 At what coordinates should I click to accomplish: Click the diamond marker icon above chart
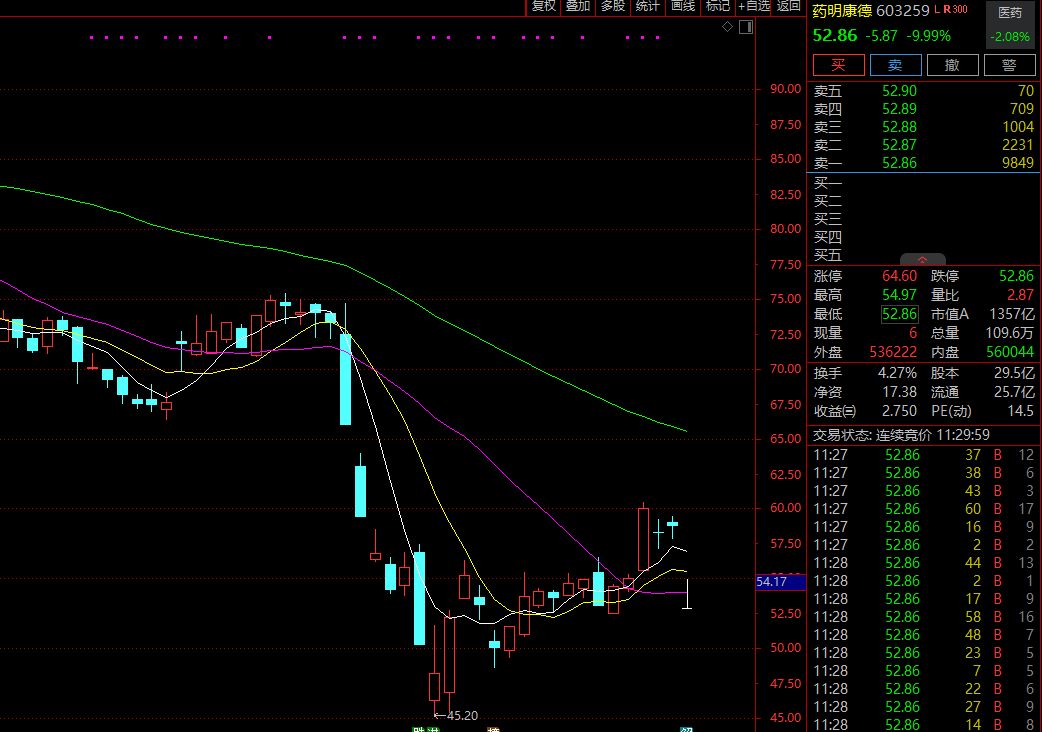point(728,26)
